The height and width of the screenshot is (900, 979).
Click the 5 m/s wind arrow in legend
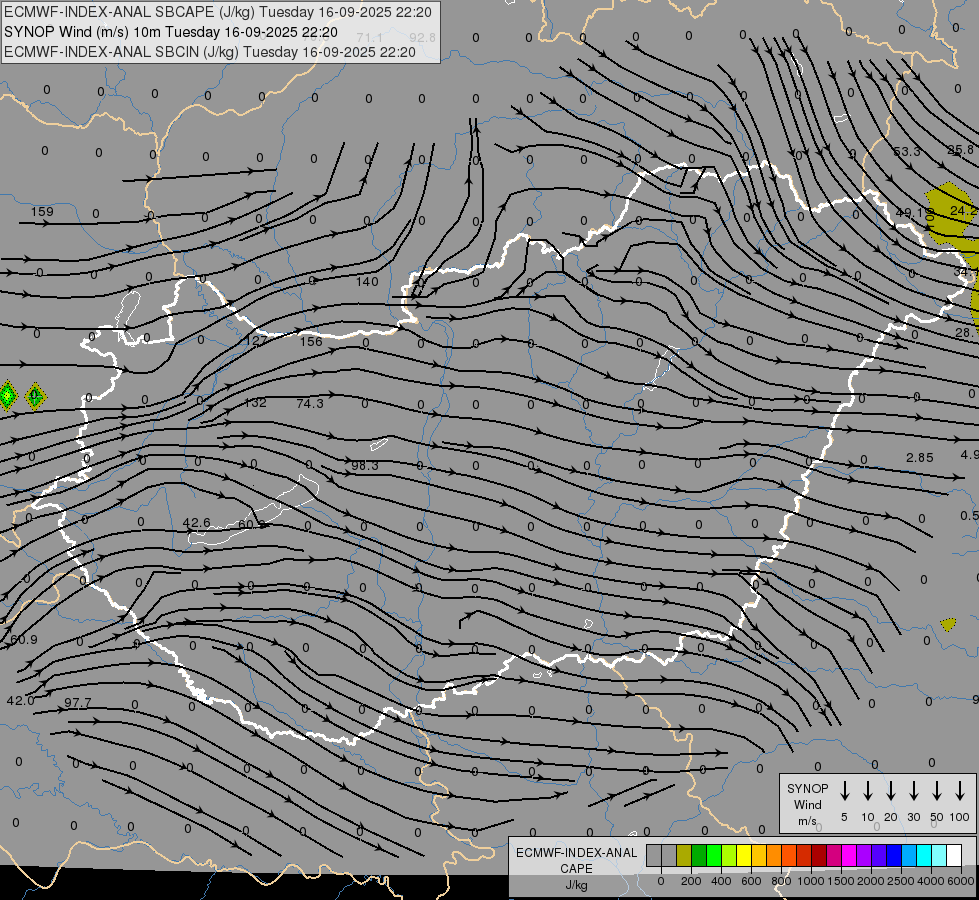pos(844,791)
